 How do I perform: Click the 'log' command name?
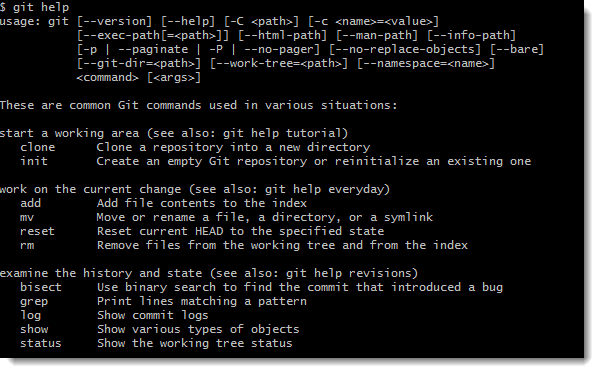pos(31,315)
